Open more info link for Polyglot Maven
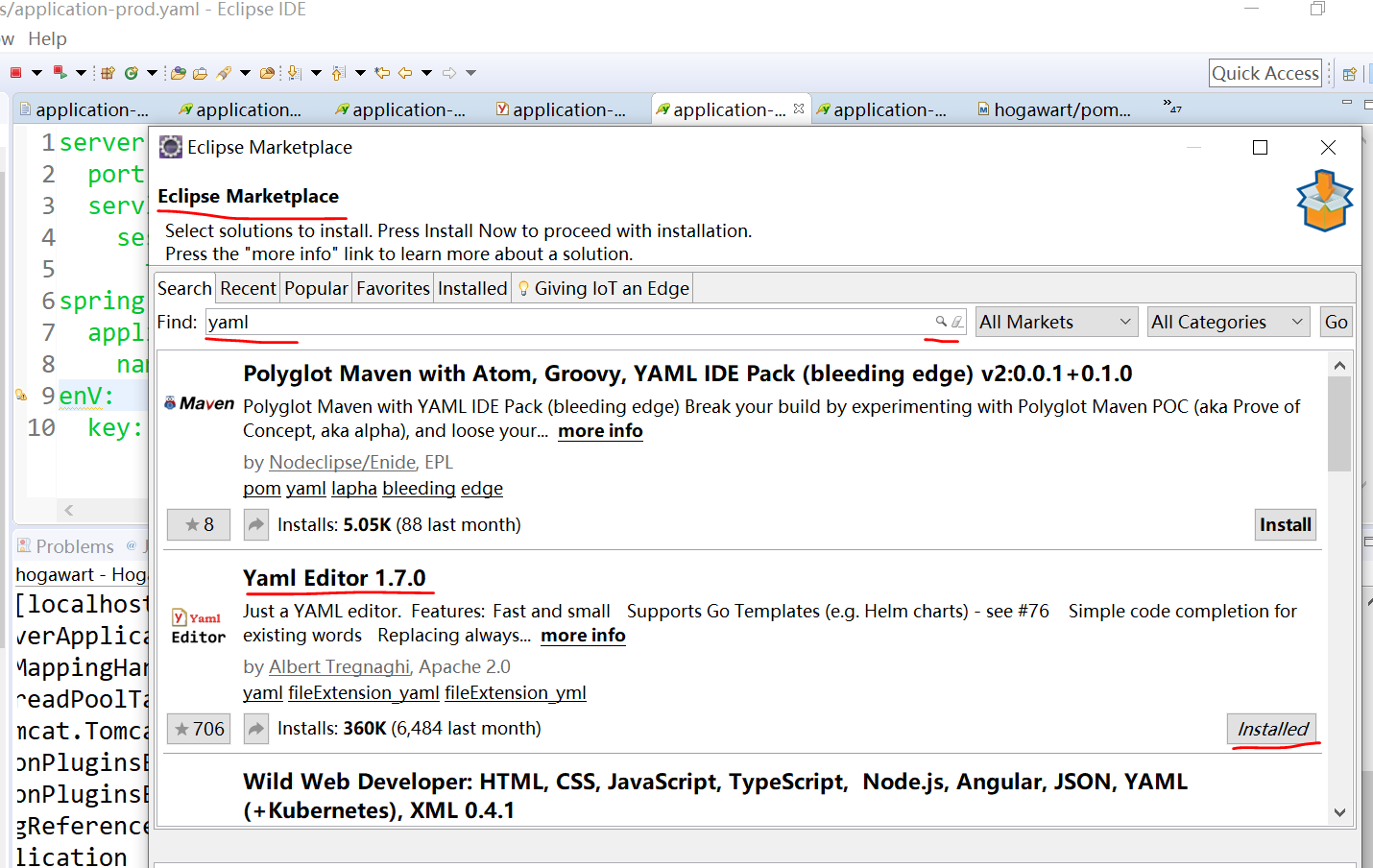Viewport: 1373px width, 868px height. (600, 431)
